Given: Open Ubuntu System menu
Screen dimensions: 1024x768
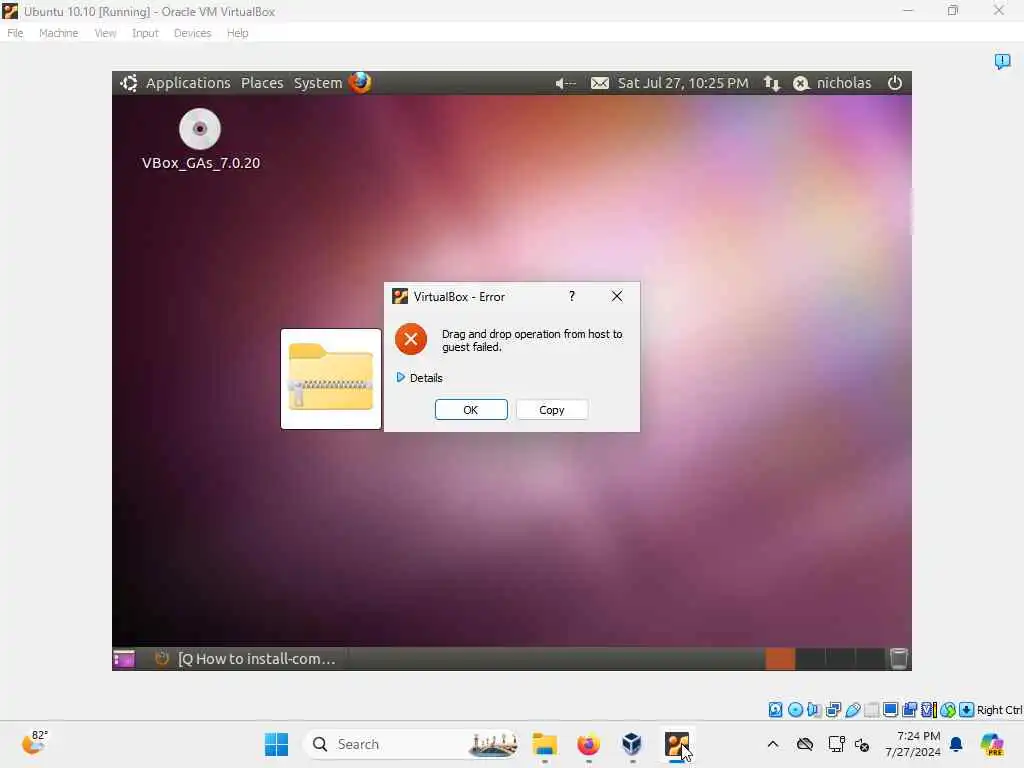Looking at the screenshot, I should point(318,83).
